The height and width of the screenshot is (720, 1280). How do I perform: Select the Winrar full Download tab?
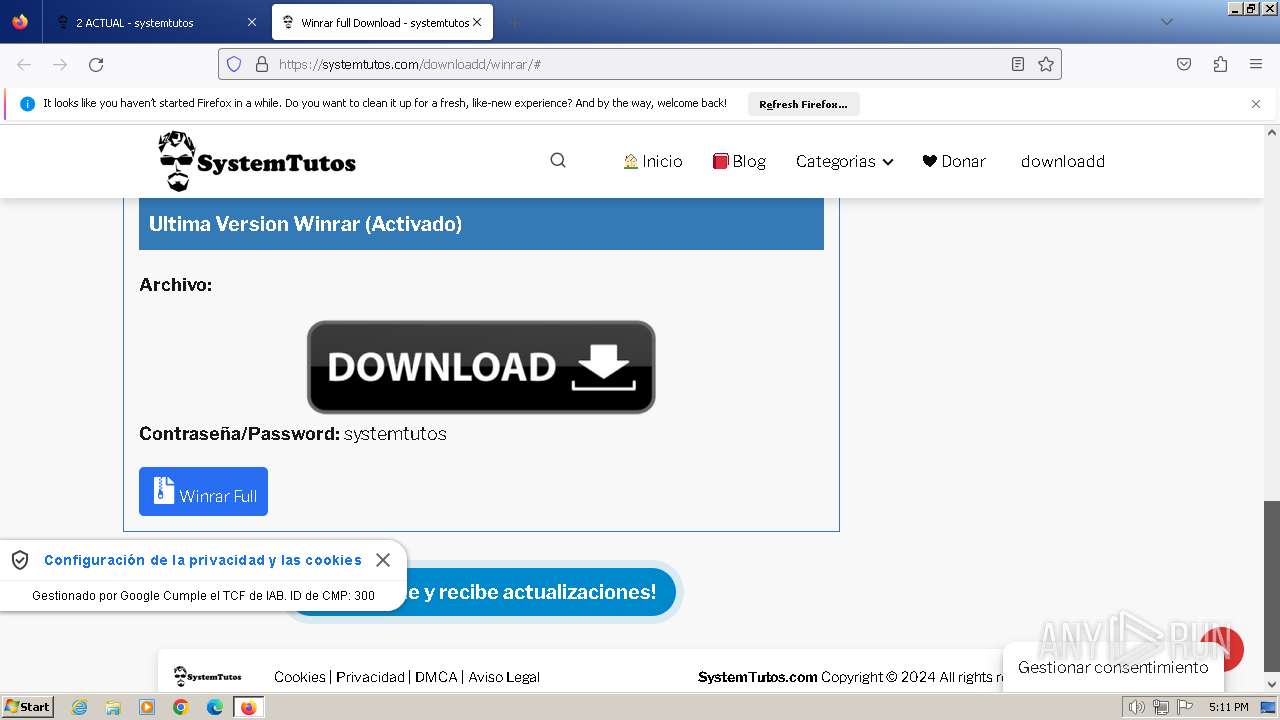381,22
